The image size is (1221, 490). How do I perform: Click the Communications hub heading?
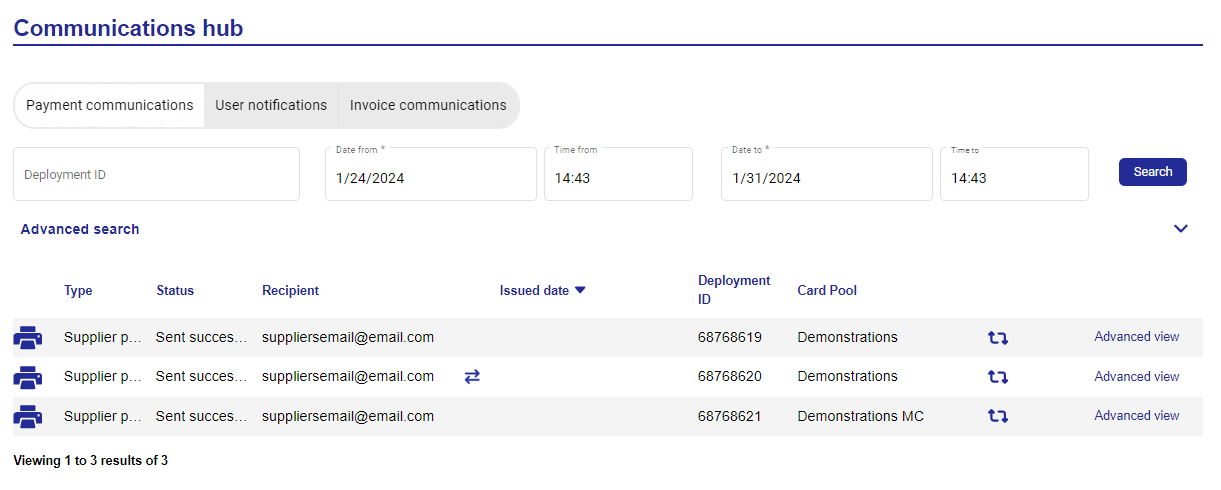coord(128,27)
